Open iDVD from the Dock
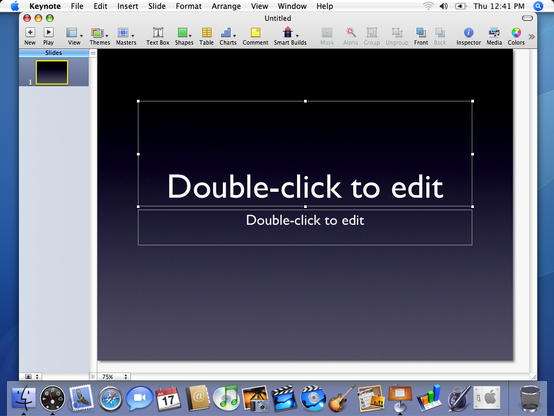 point(313,398)
